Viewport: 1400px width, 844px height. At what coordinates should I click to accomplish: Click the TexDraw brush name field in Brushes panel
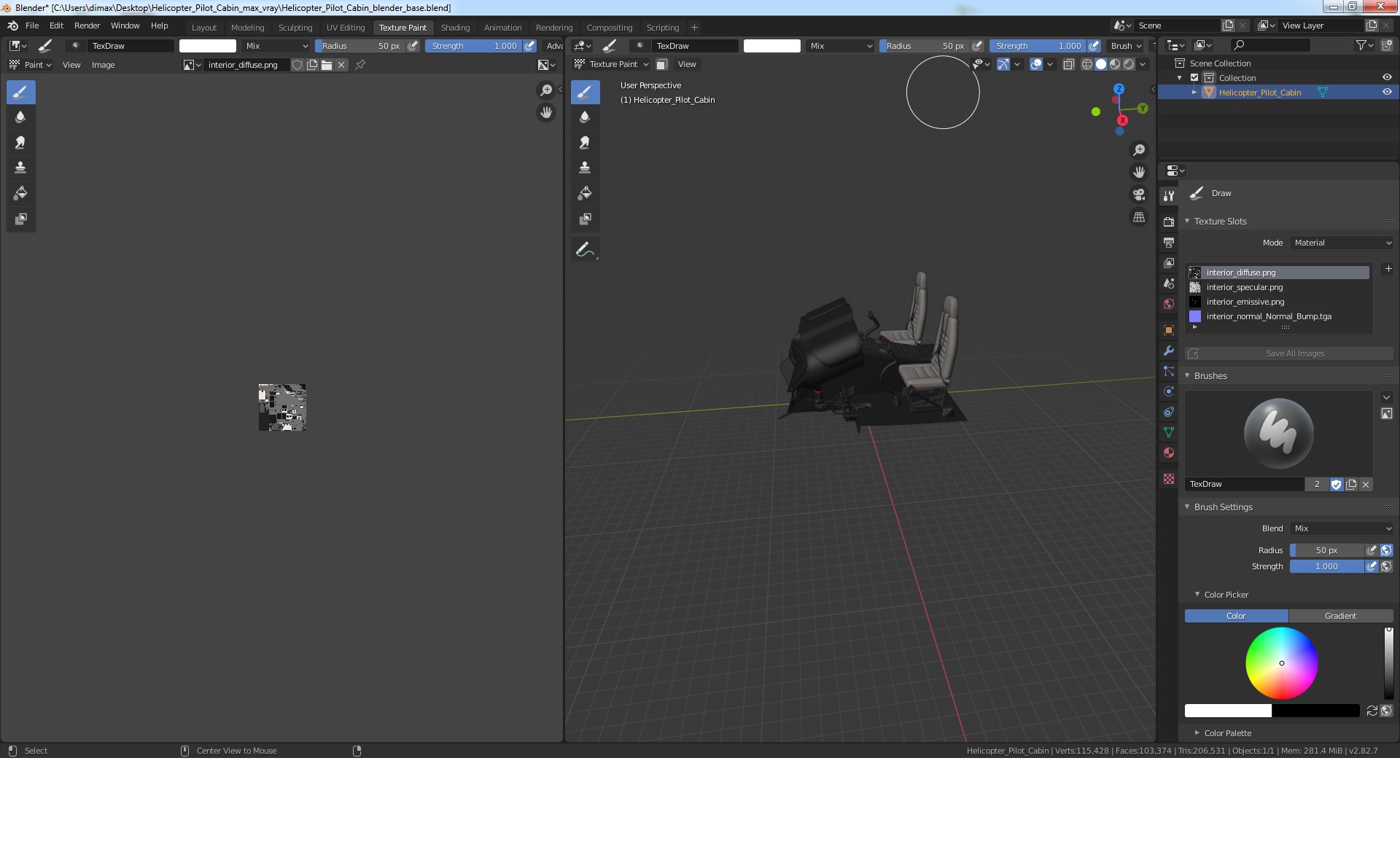coord(1245,484)
